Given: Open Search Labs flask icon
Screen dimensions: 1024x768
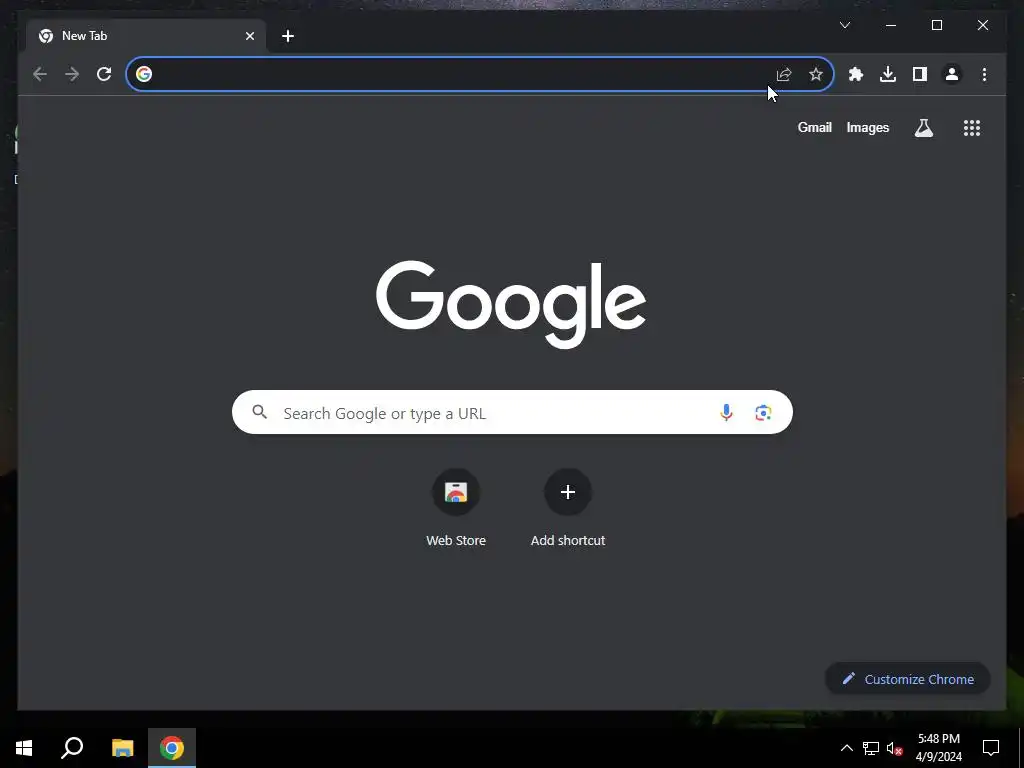Looking at the screenshot, I should tap(923, 128).
